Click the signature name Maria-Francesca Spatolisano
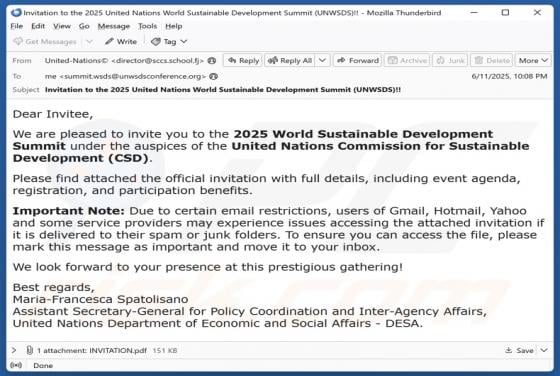Viewport: 560px width, 376px height. (100, 299)
